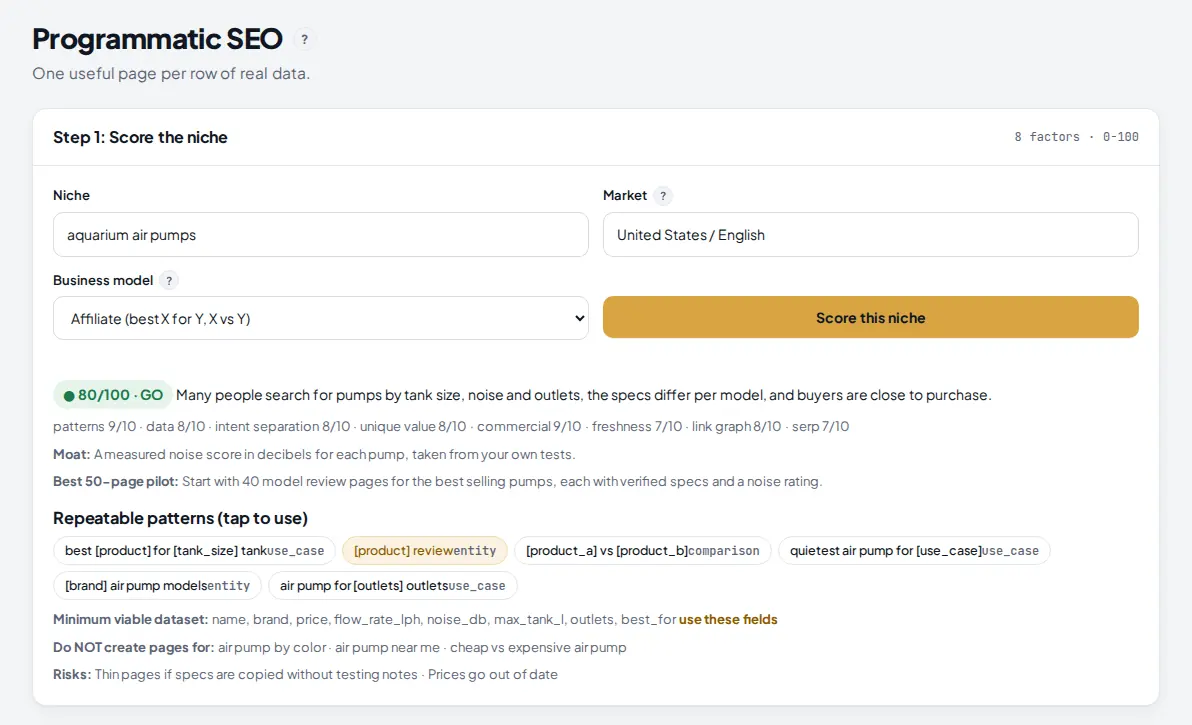Image resolution: width=1192 pixels, height=725 pixels.
Task: Click the Repeatable patterns heading
Action: click(180, 518)
